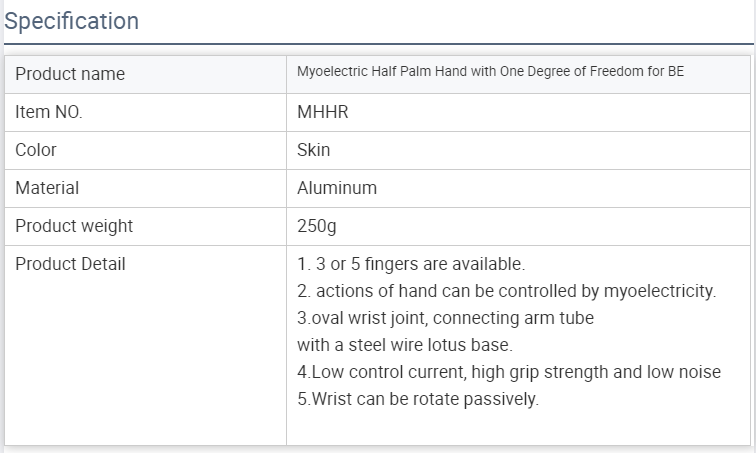Screen dimensions: 756x453
Task: Click the Product weight label
Action: tap(74, 226)
